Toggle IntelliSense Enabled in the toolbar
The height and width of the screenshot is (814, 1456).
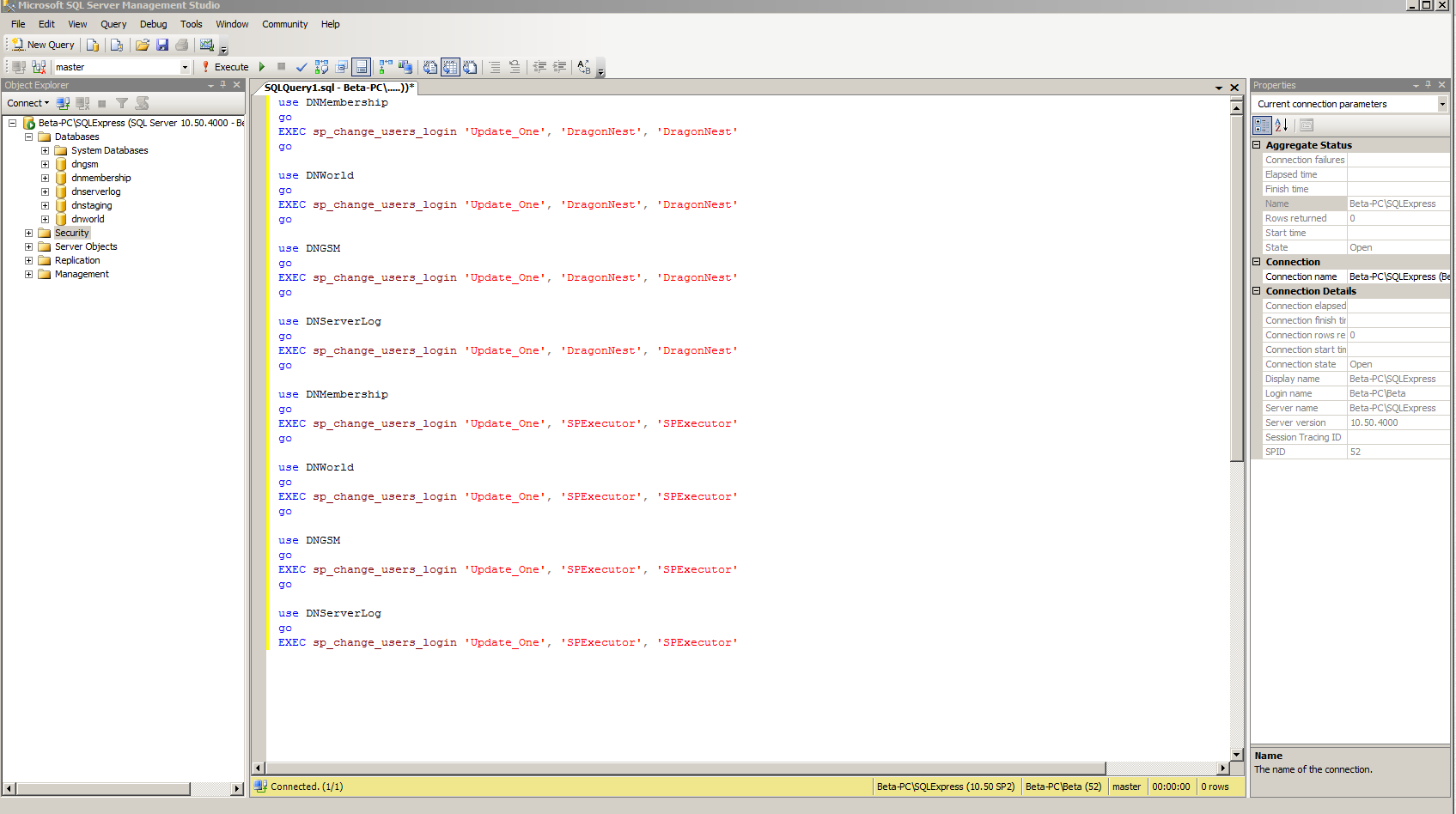click(362, 67)
